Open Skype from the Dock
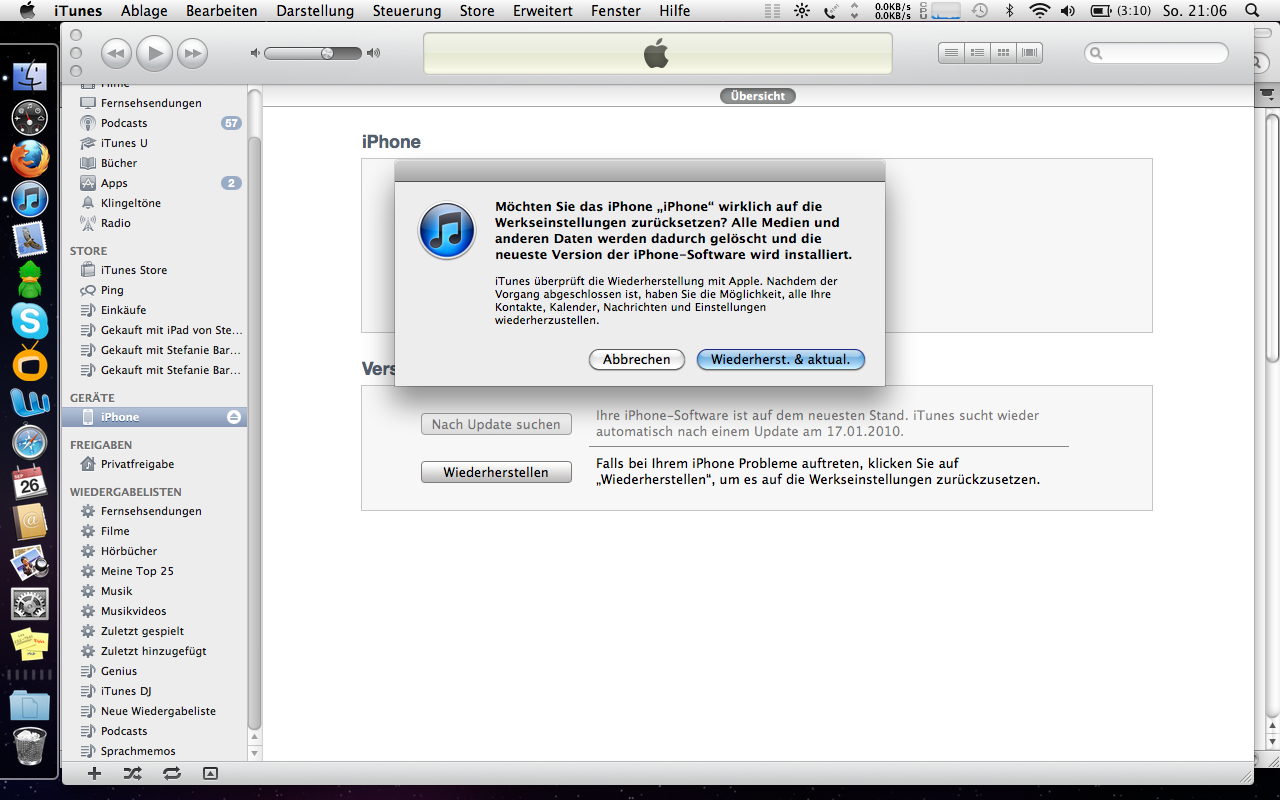This screenshot has height=800, width=1280. click(x=30, y=320)
